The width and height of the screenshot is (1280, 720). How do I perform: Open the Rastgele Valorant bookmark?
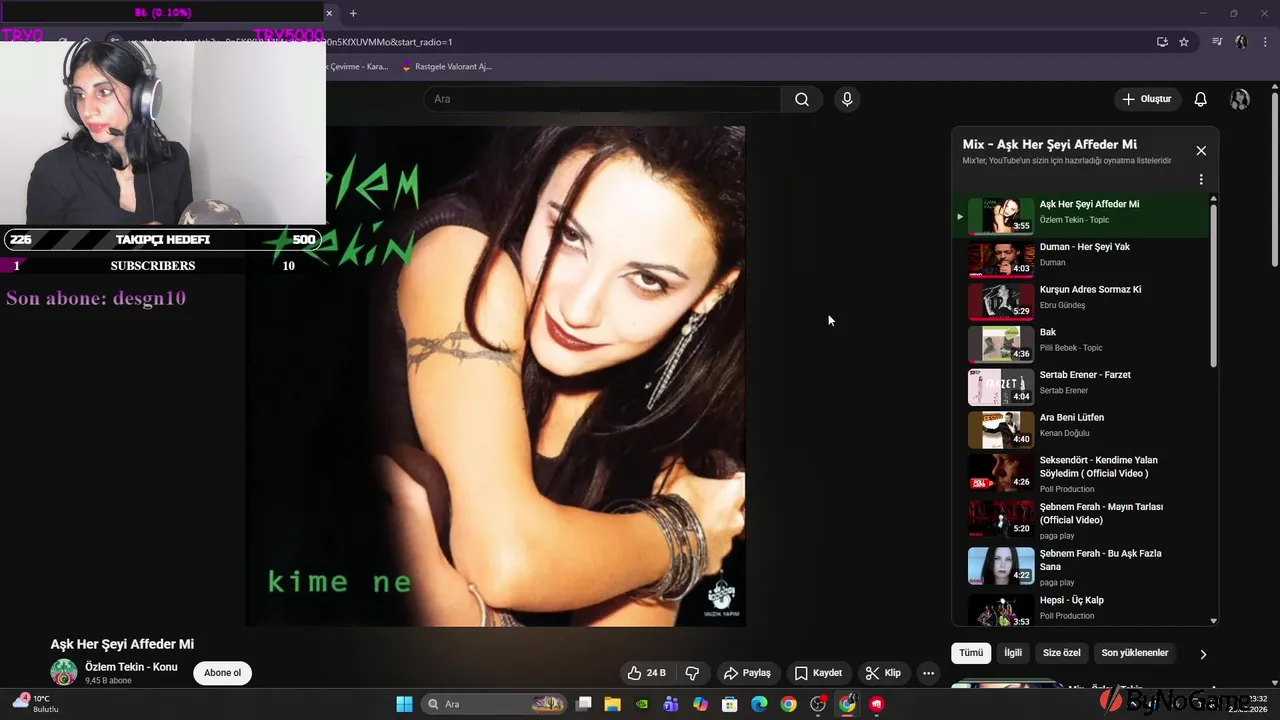[x=446, y=67]
